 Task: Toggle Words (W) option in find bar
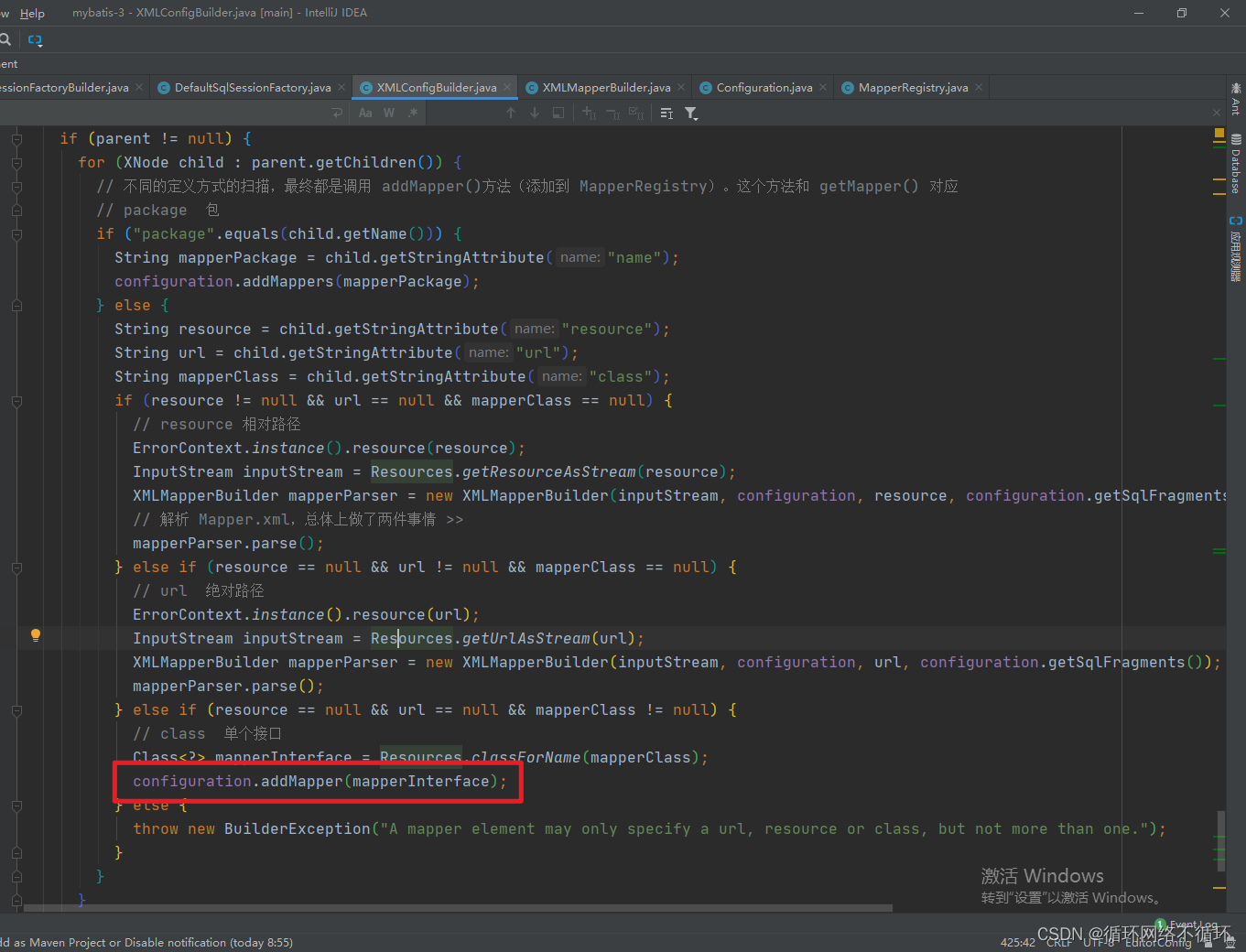(389, 113)
